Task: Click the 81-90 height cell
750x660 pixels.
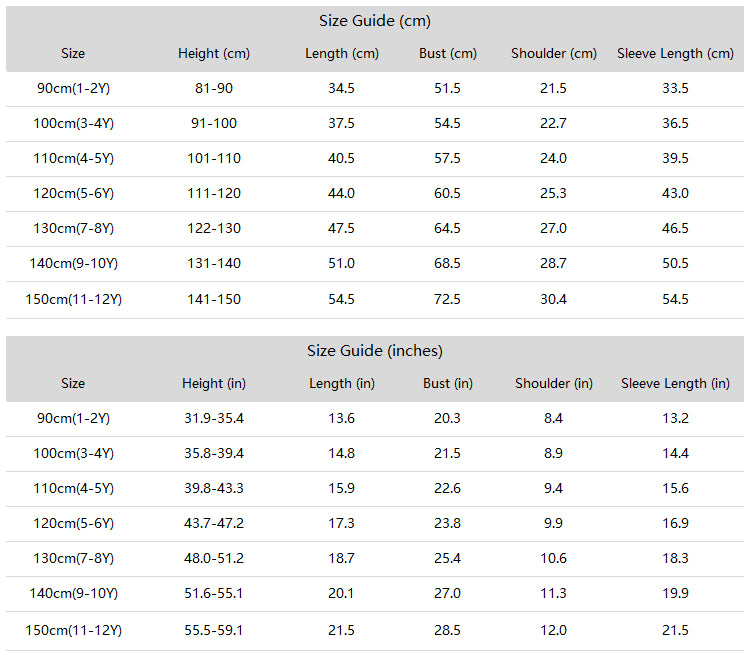Action: click(214, 88)
